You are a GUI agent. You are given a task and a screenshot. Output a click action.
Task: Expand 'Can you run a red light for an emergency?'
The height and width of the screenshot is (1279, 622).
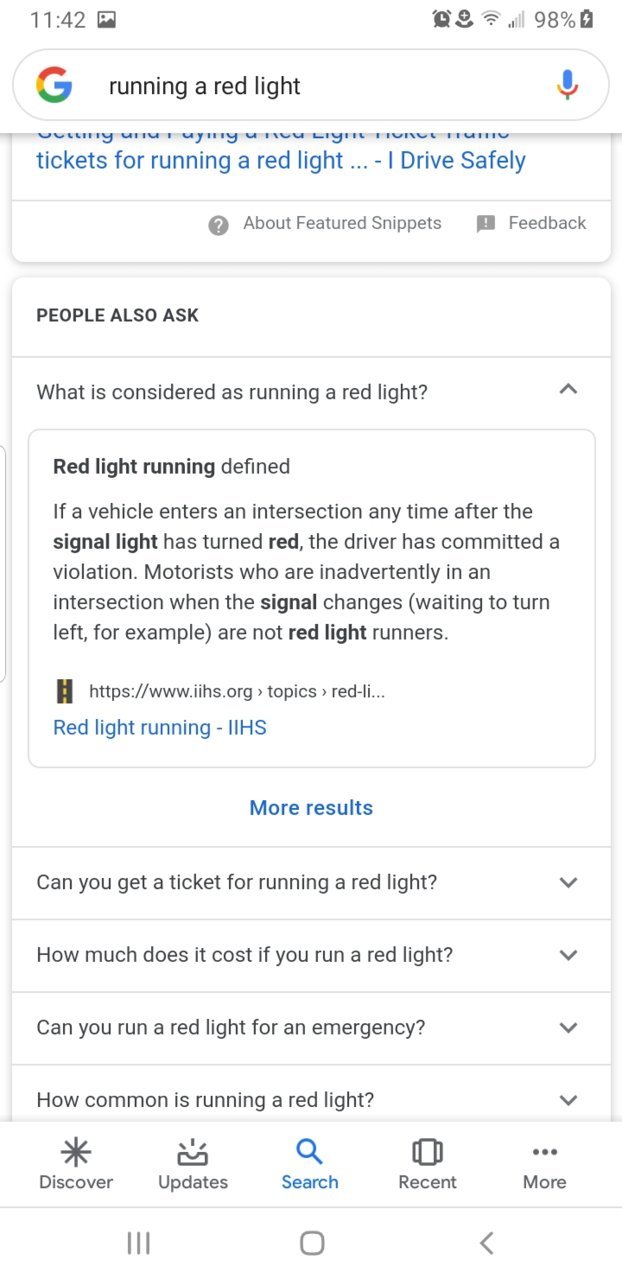click(311, 1027)
